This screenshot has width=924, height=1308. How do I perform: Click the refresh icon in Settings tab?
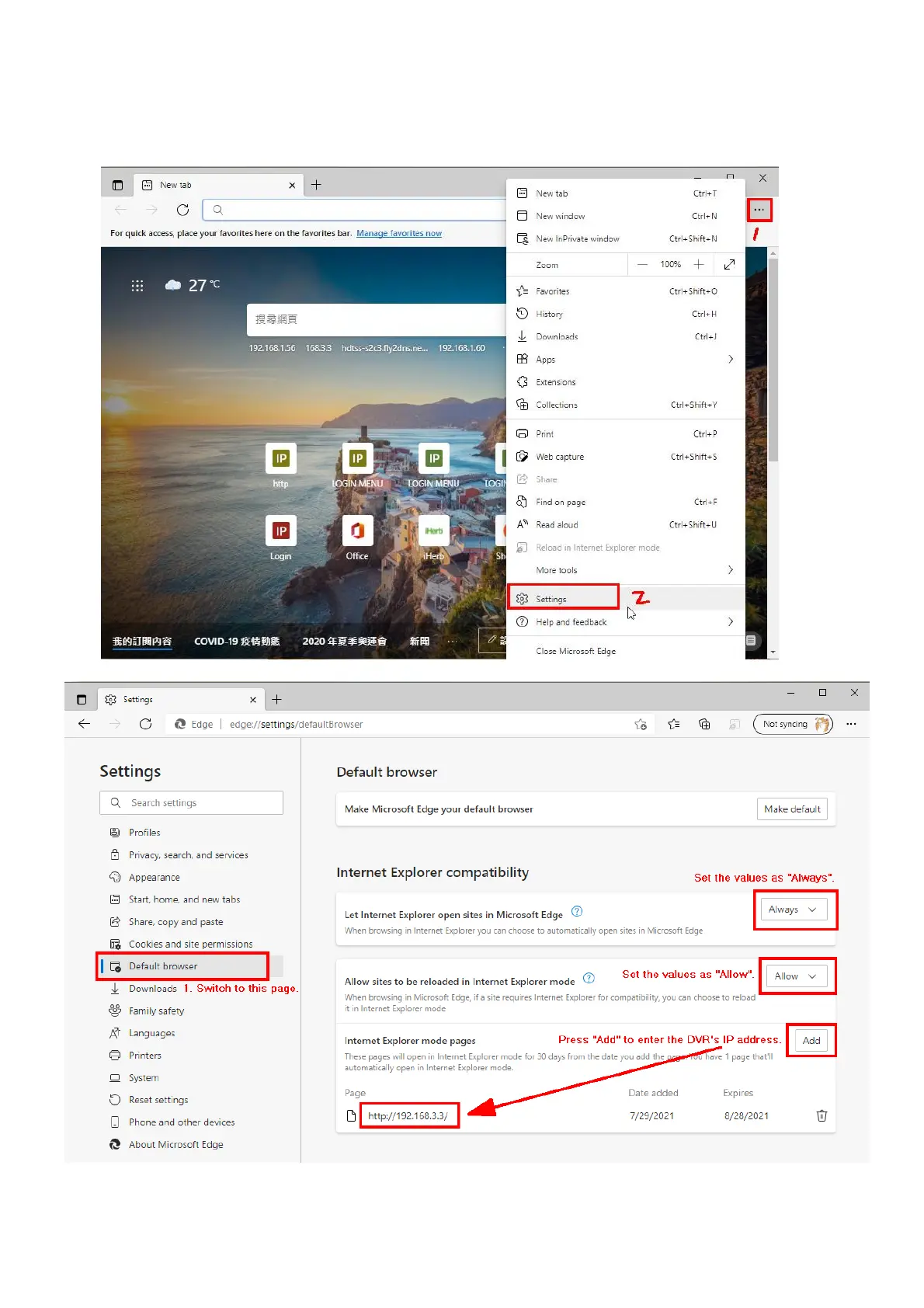(x=145, y=724)
